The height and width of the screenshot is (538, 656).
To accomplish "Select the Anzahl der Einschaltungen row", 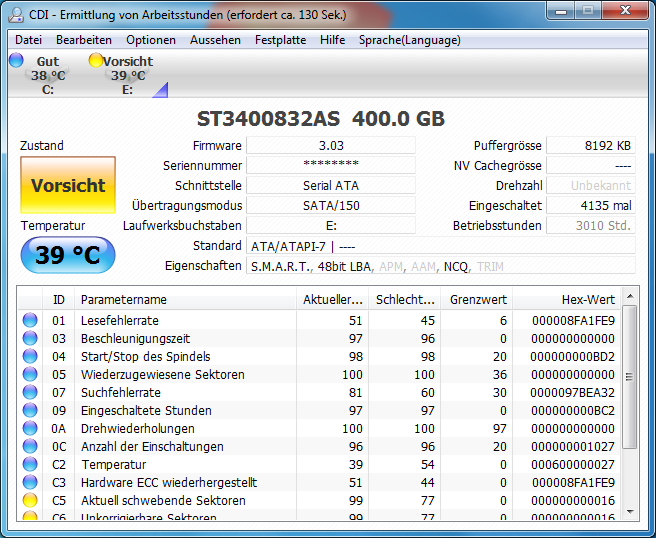I will 320,446.
